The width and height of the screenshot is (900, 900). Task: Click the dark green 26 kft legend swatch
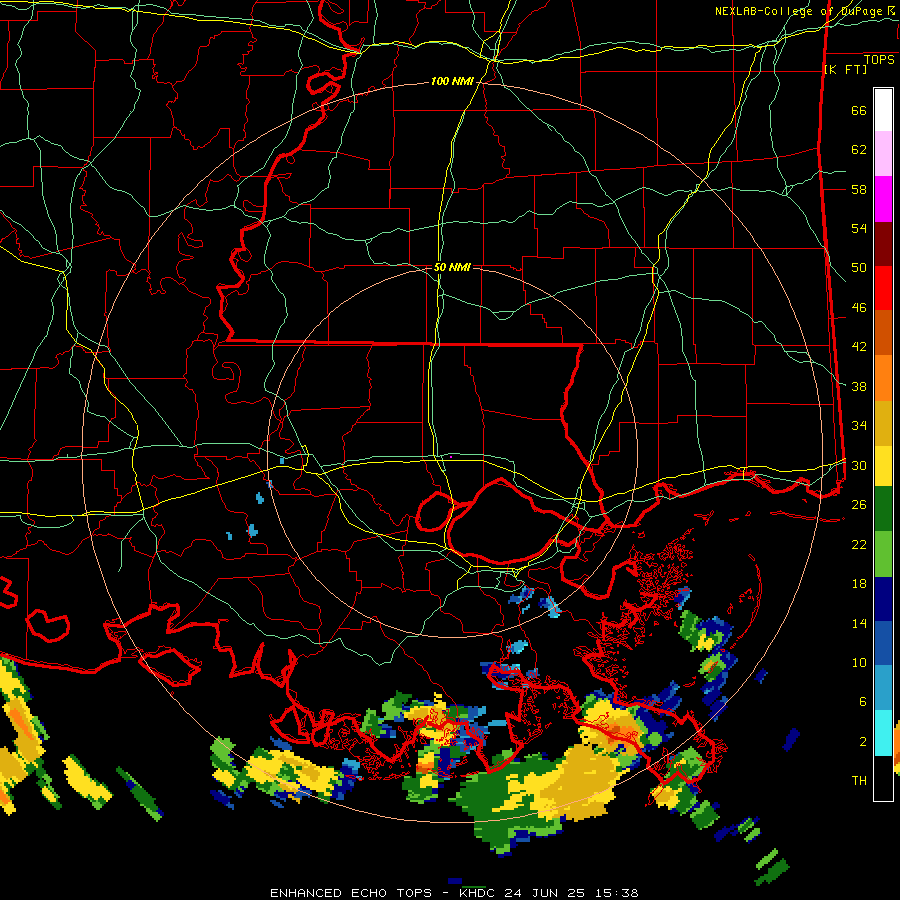(883, 509)
